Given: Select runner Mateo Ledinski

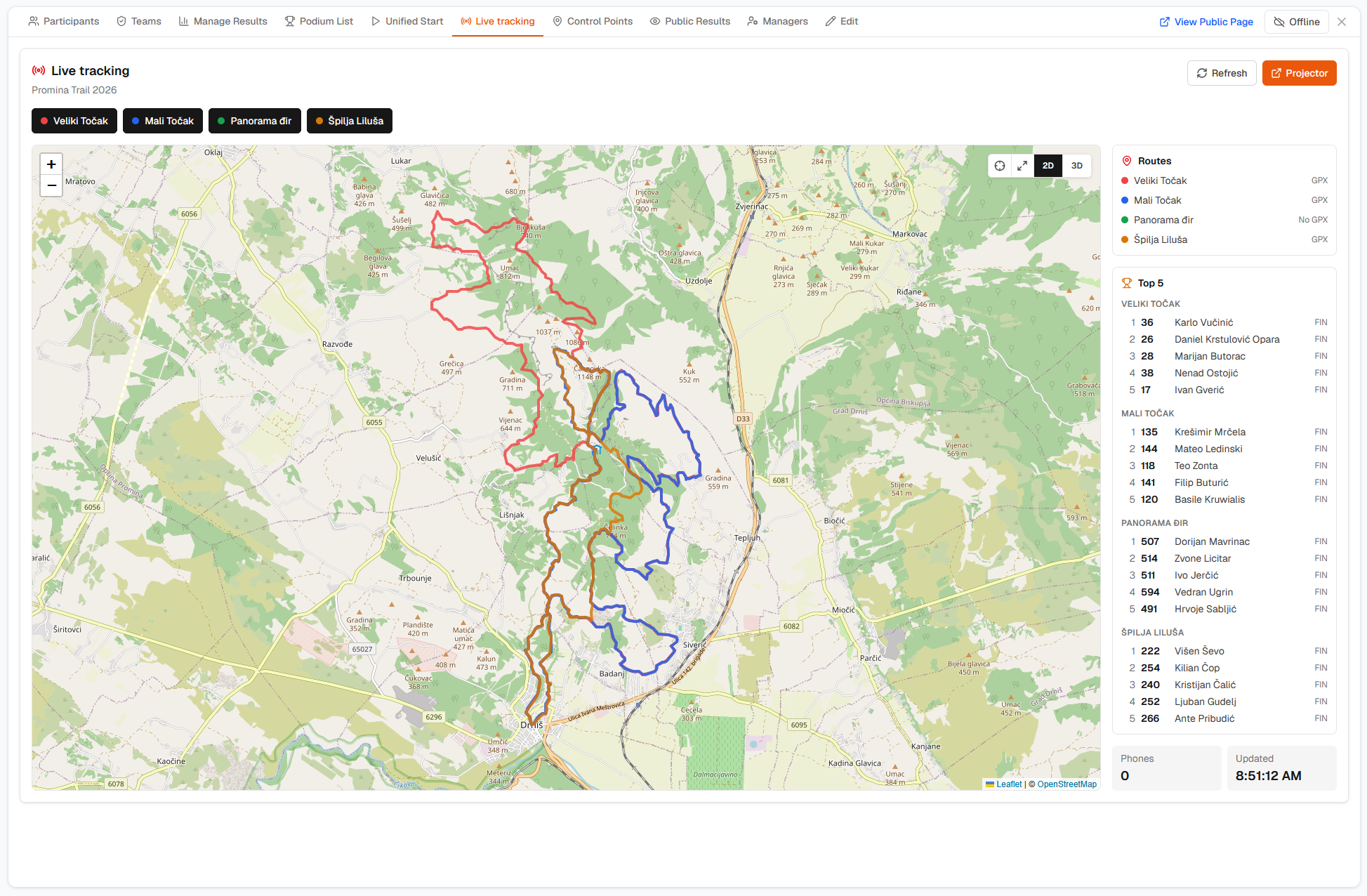Looking at the screenshot, I should tap(1224, 449).
